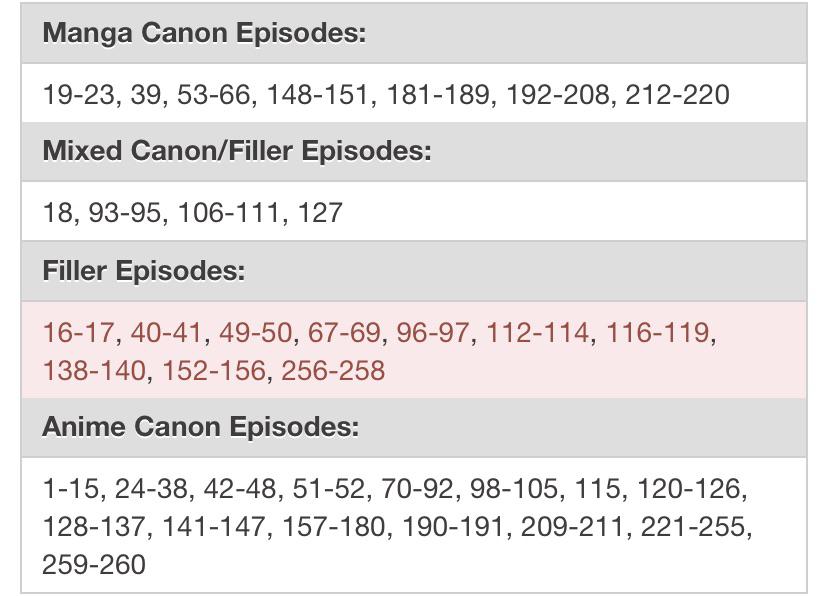
Task: Select the 93-95 mixed canon range
Action: tap(125, 213)
